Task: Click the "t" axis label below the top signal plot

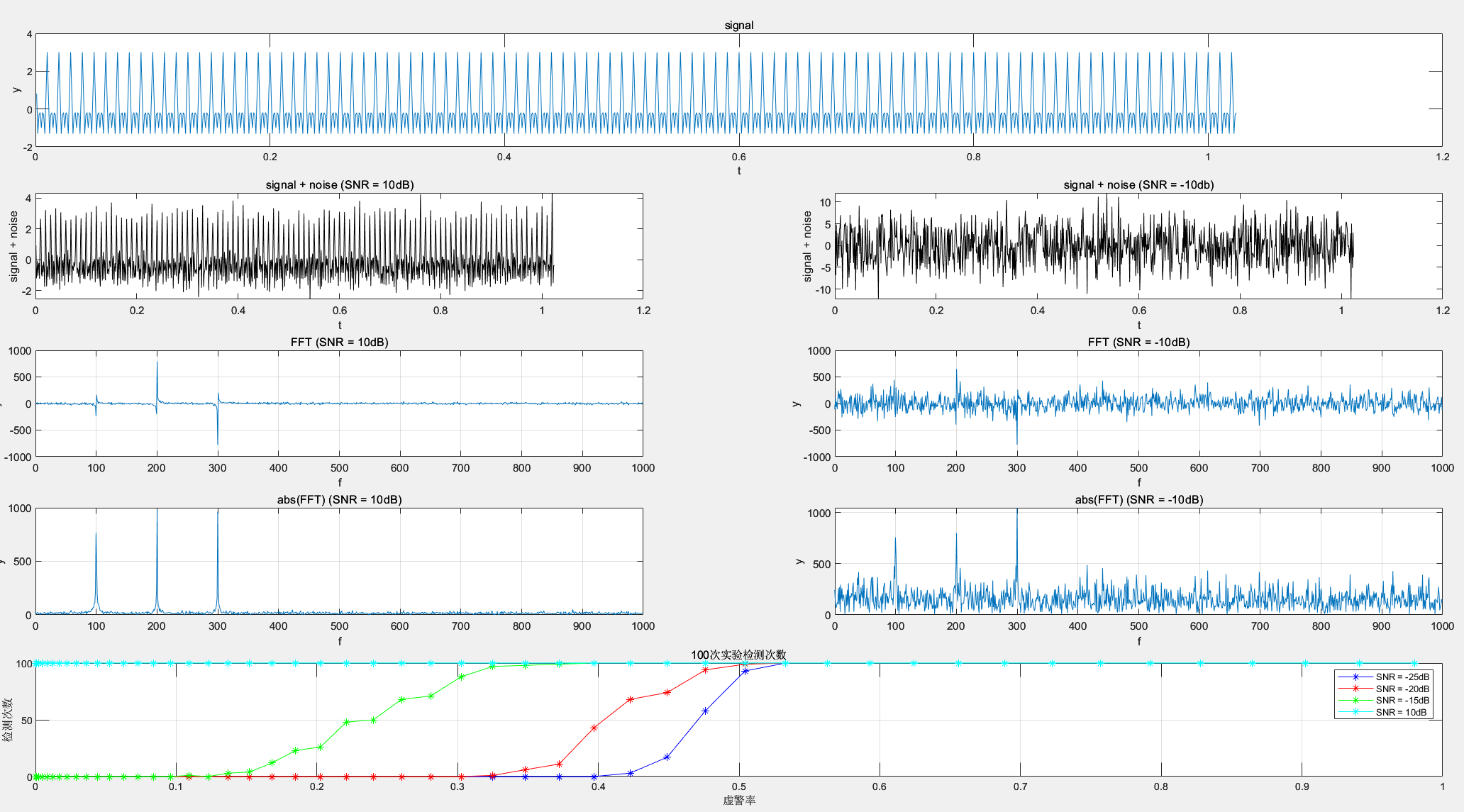Action: click(x=738, y=170)
